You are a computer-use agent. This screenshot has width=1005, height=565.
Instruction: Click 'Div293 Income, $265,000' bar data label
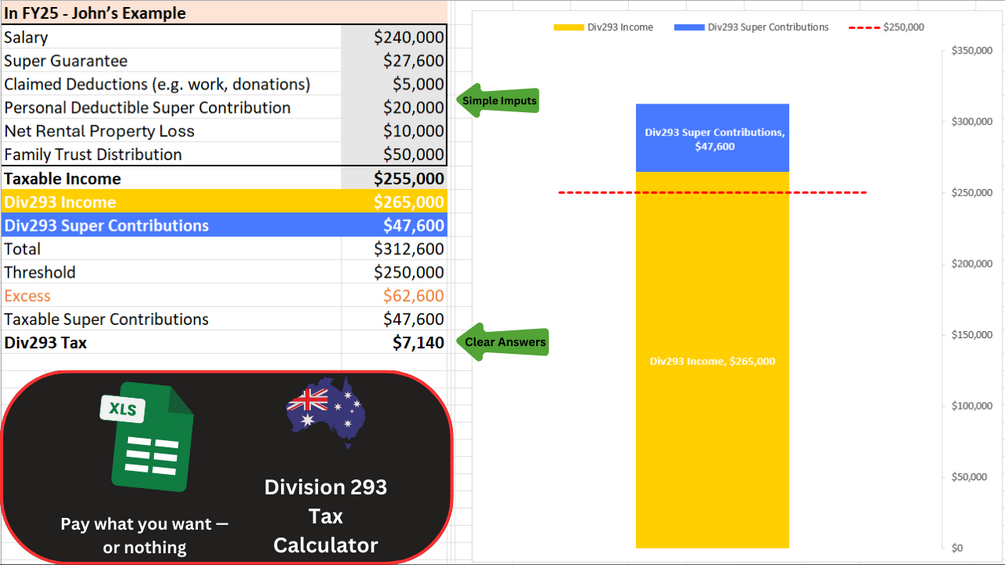[x=712, y=361]
